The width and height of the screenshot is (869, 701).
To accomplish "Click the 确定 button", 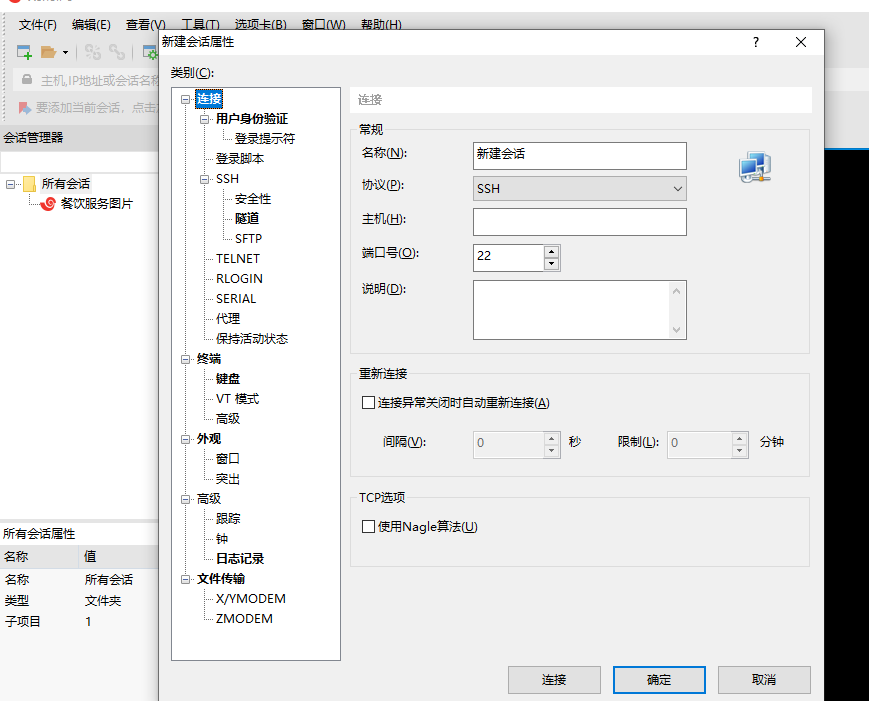I will 659,680.
